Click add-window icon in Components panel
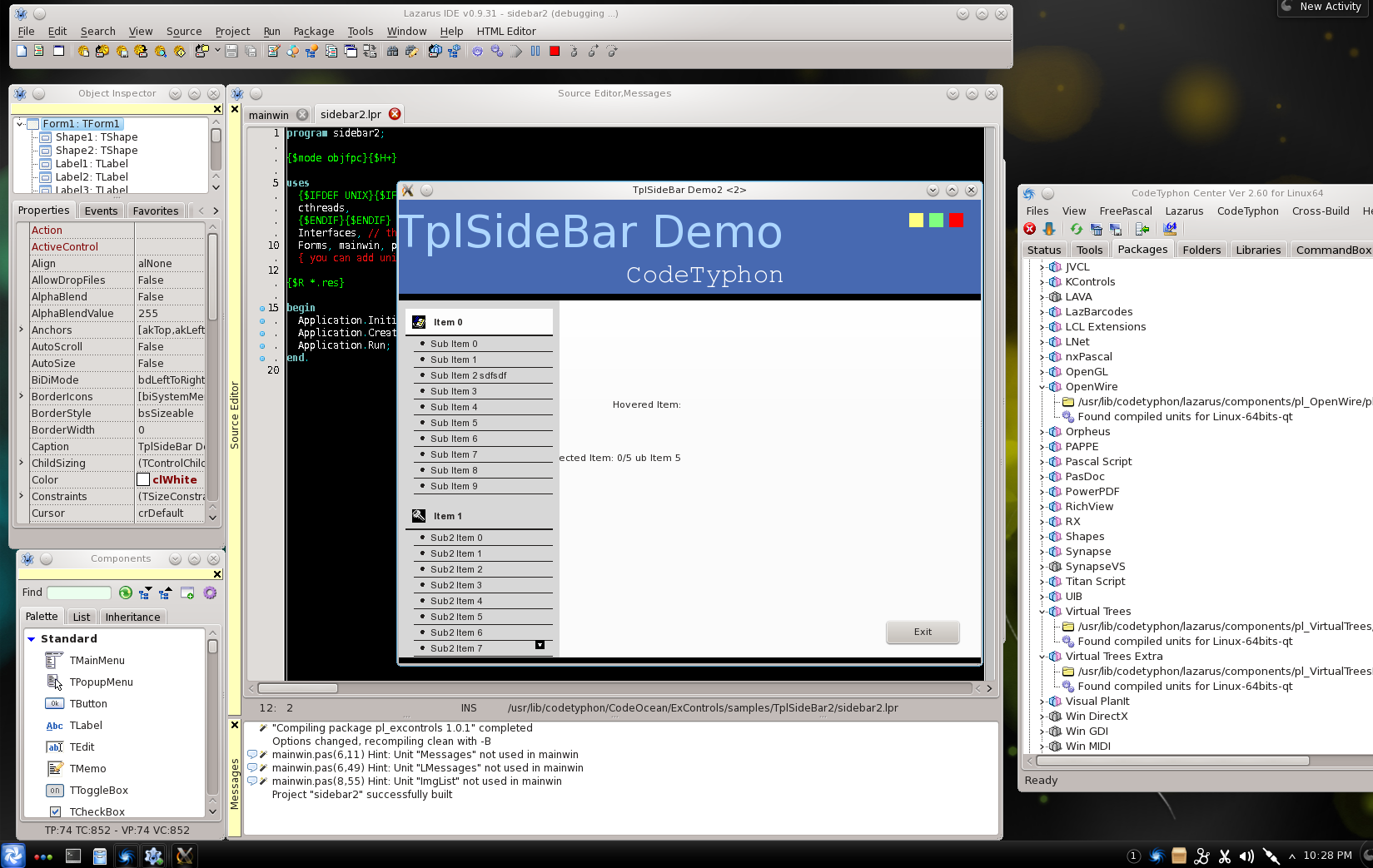Screen dimensions: 1373x868 click(x=187, y=593)
